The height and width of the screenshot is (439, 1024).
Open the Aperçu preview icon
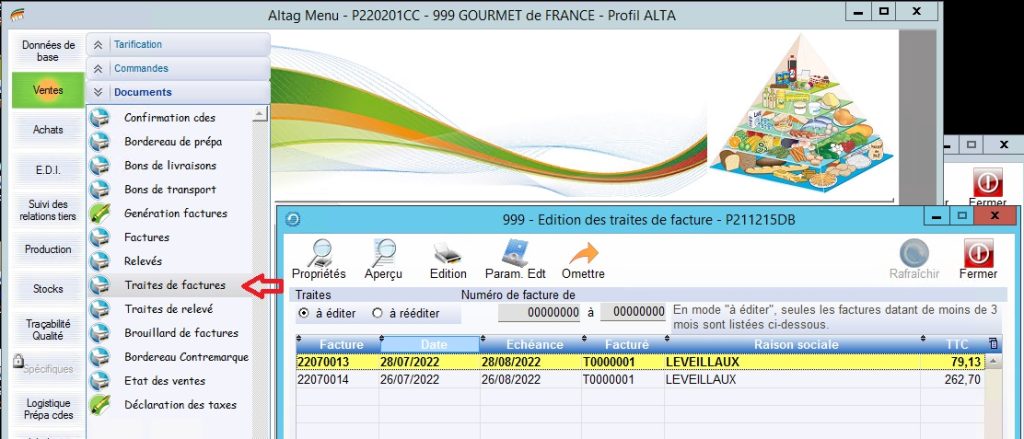[x=384, y=254]
